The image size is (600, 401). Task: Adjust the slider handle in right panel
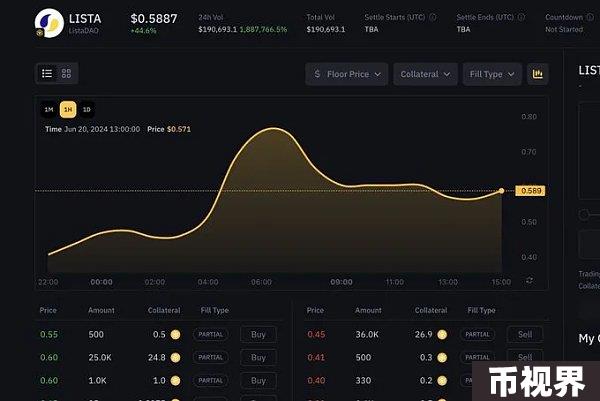click(584, 214)
